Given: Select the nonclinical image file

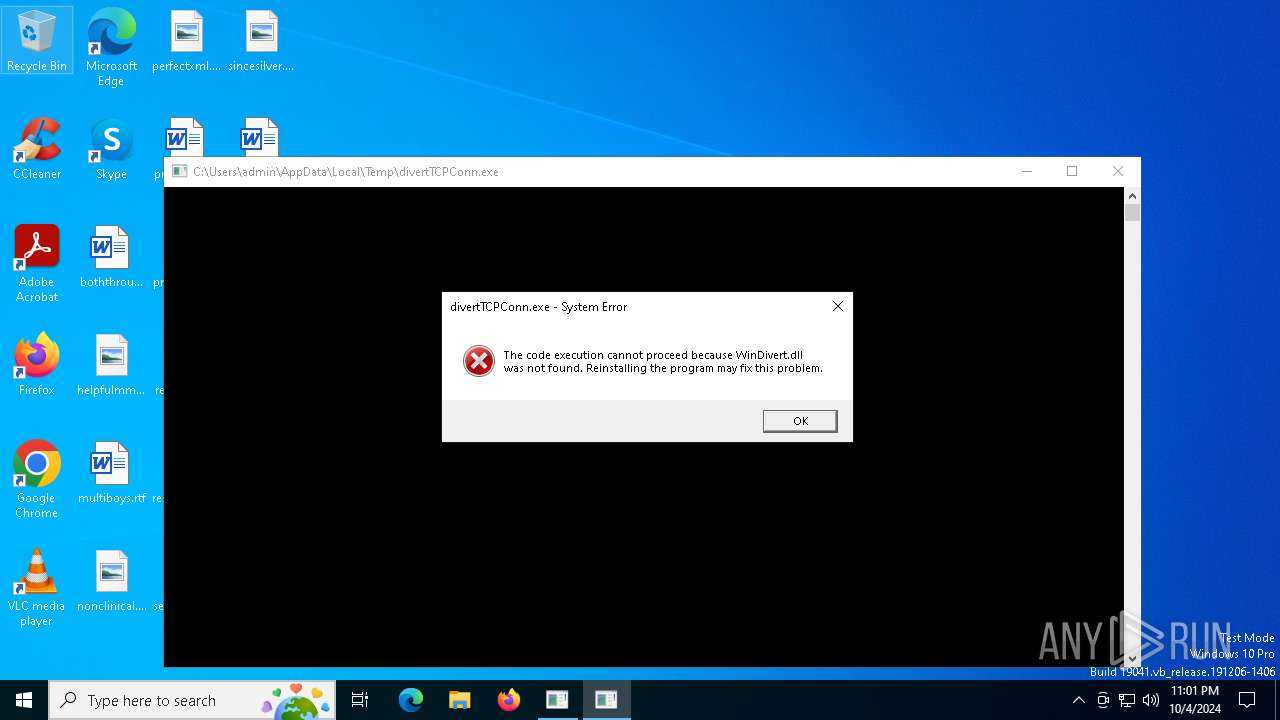Looking at the screenshot, I should pos(111,581).
